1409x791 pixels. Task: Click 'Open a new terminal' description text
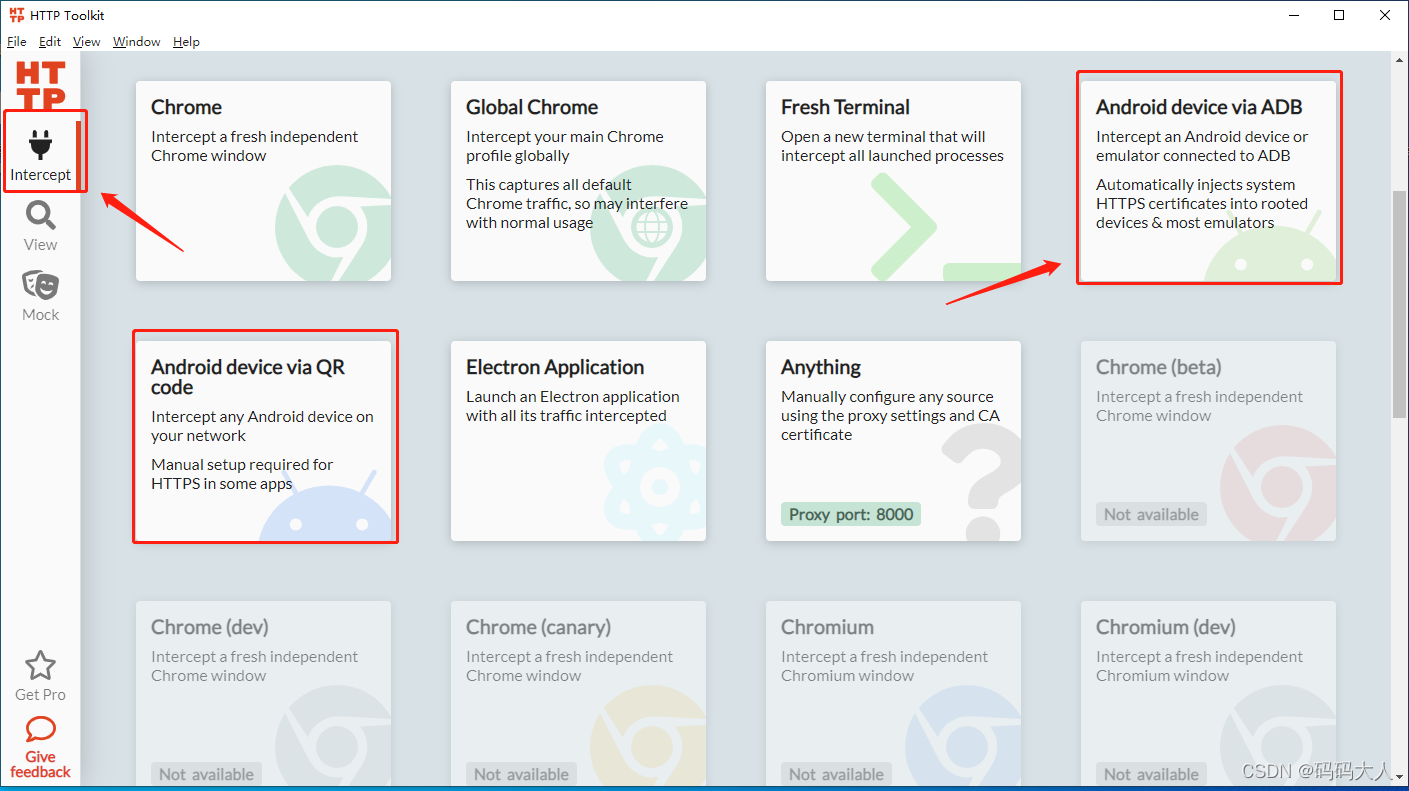[892, 146]
